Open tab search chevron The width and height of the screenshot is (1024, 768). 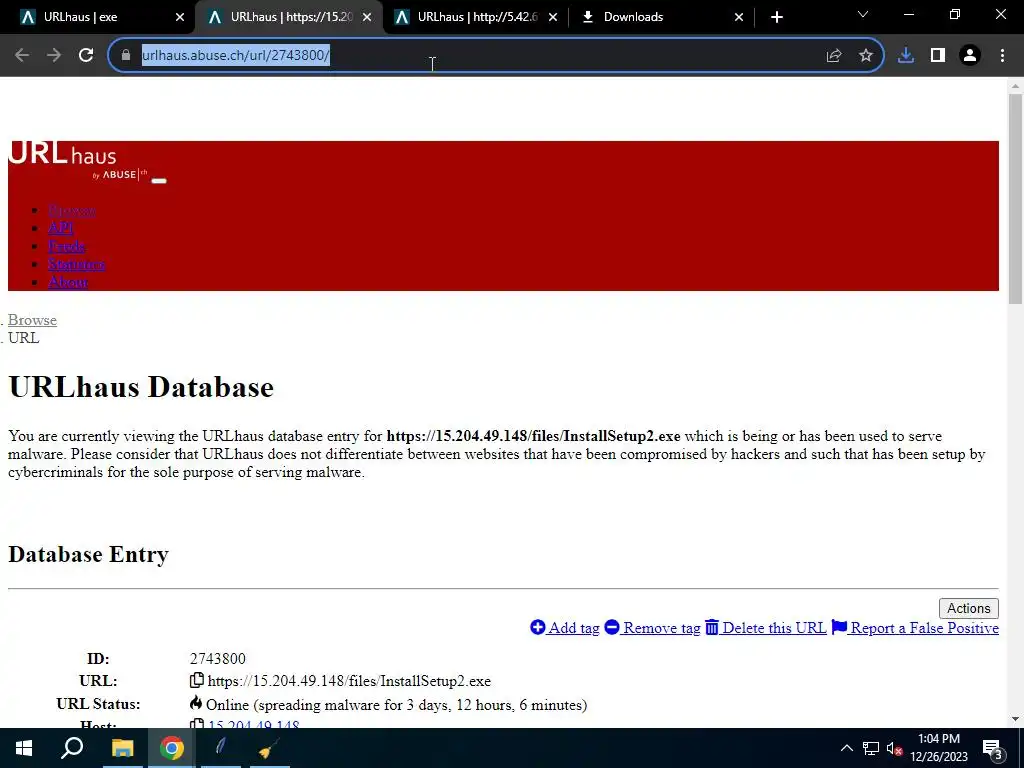(x=863, y=14)
